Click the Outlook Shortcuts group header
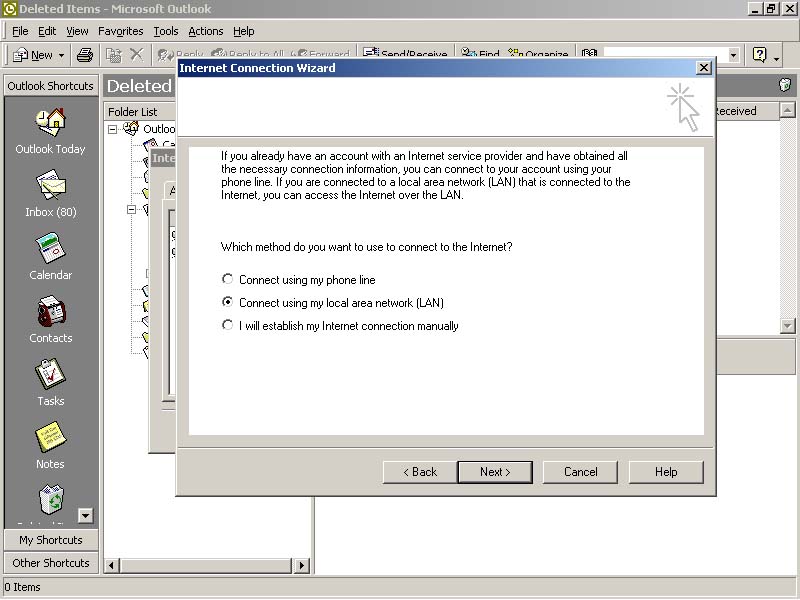 point(51,86)
